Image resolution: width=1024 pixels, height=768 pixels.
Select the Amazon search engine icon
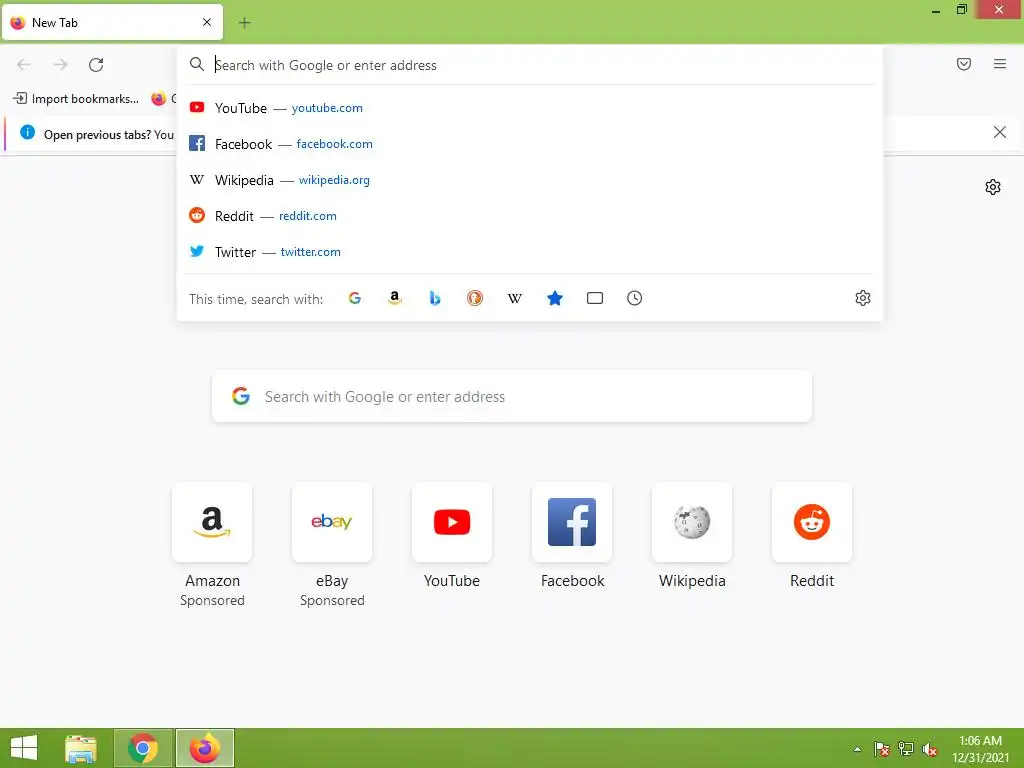(394, 298)
